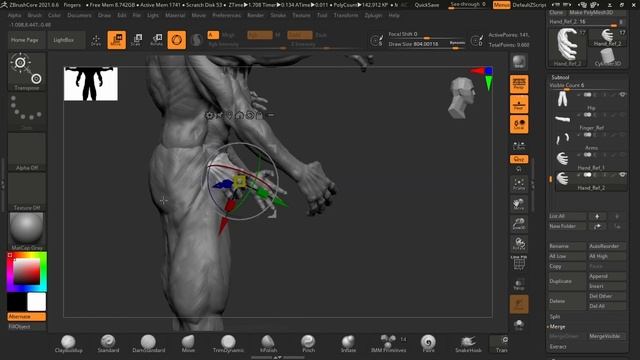Click the L.Sym local symmetry icon
640x360 pixels.
click(519, 146)
